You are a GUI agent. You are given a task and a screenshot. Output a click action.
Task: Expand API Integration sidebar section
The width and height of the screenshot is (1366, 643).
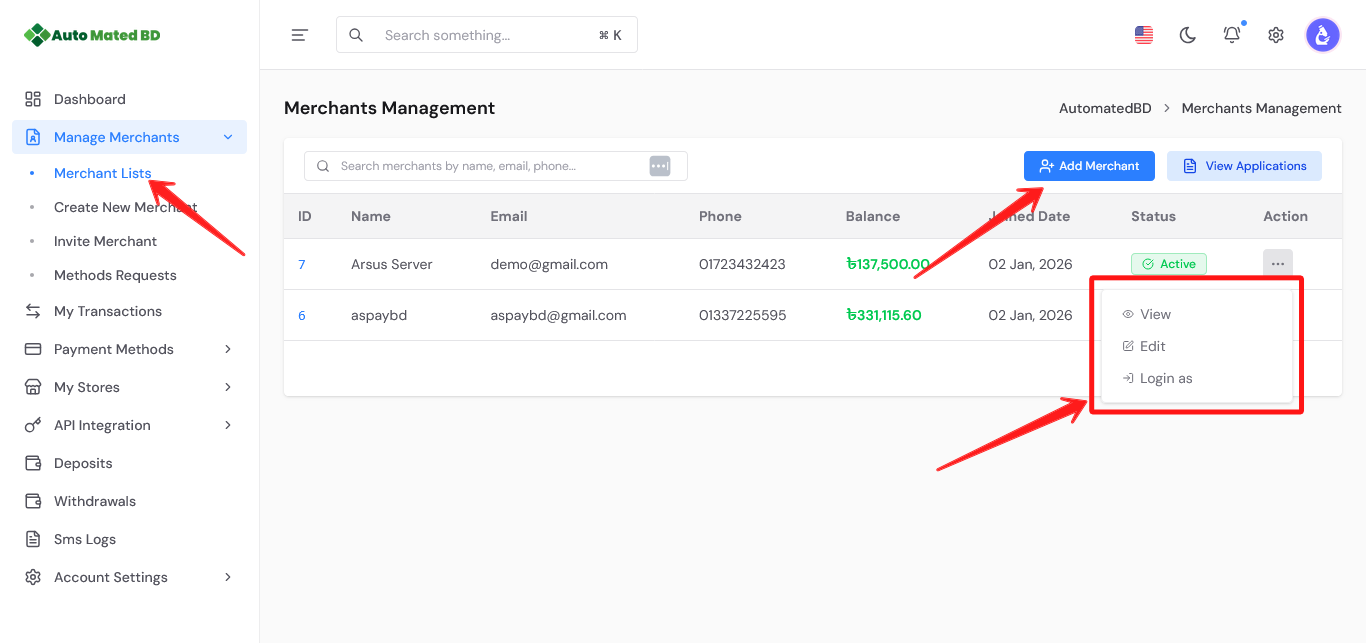[x=228, y=425]
